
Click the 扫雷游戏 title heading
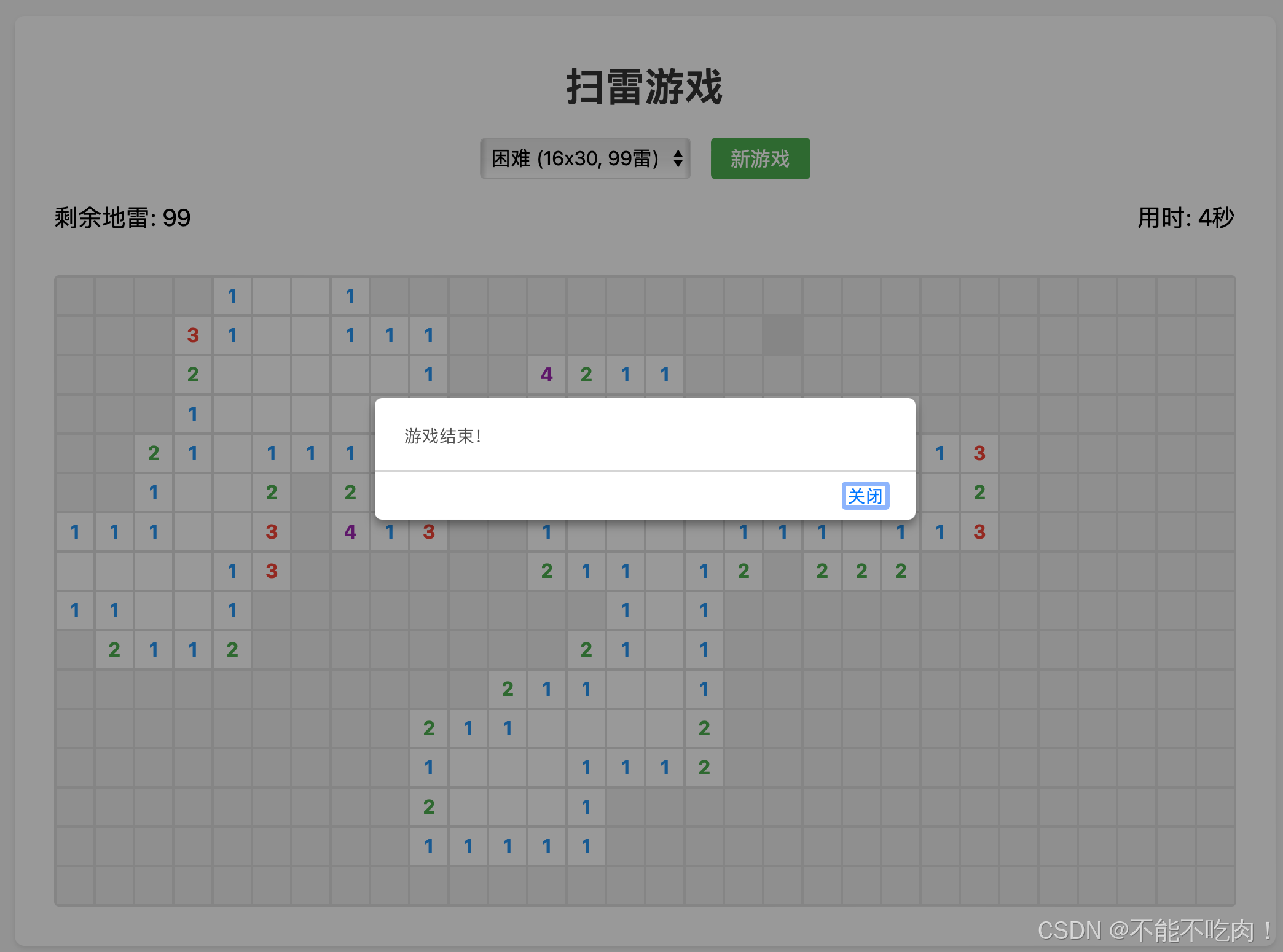(644, 87)
